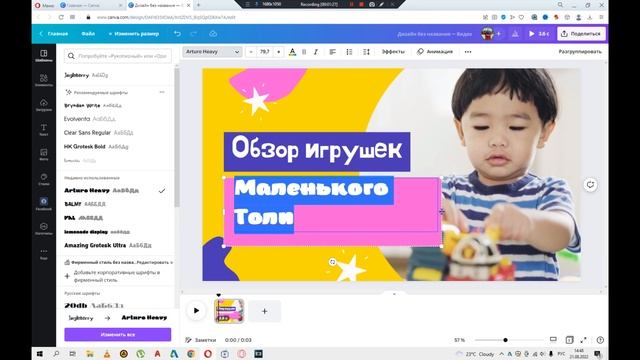
Task: Add a new page in timeline
Action: (x=264, y=311)
